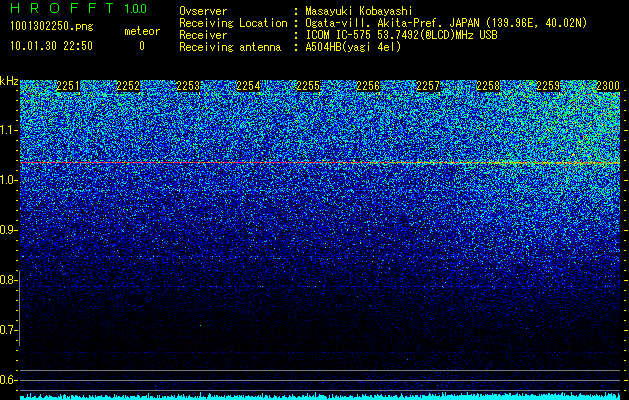This screenshot has width=629, height=400.
Task: Click the observer name Masayuki Kobayashi
Action: coord(359,11)
